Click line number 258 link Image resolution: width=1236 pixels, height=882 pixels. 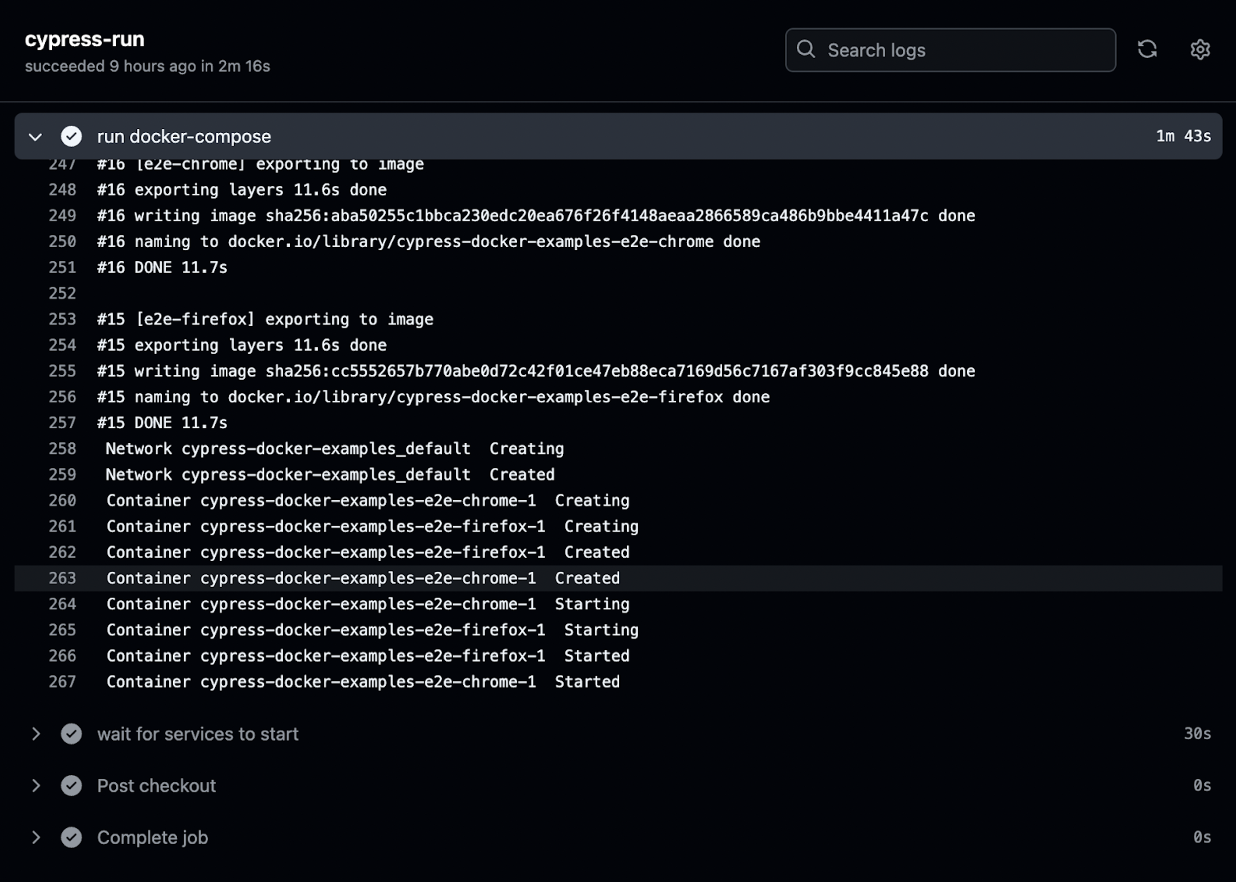tap(62, 449)
